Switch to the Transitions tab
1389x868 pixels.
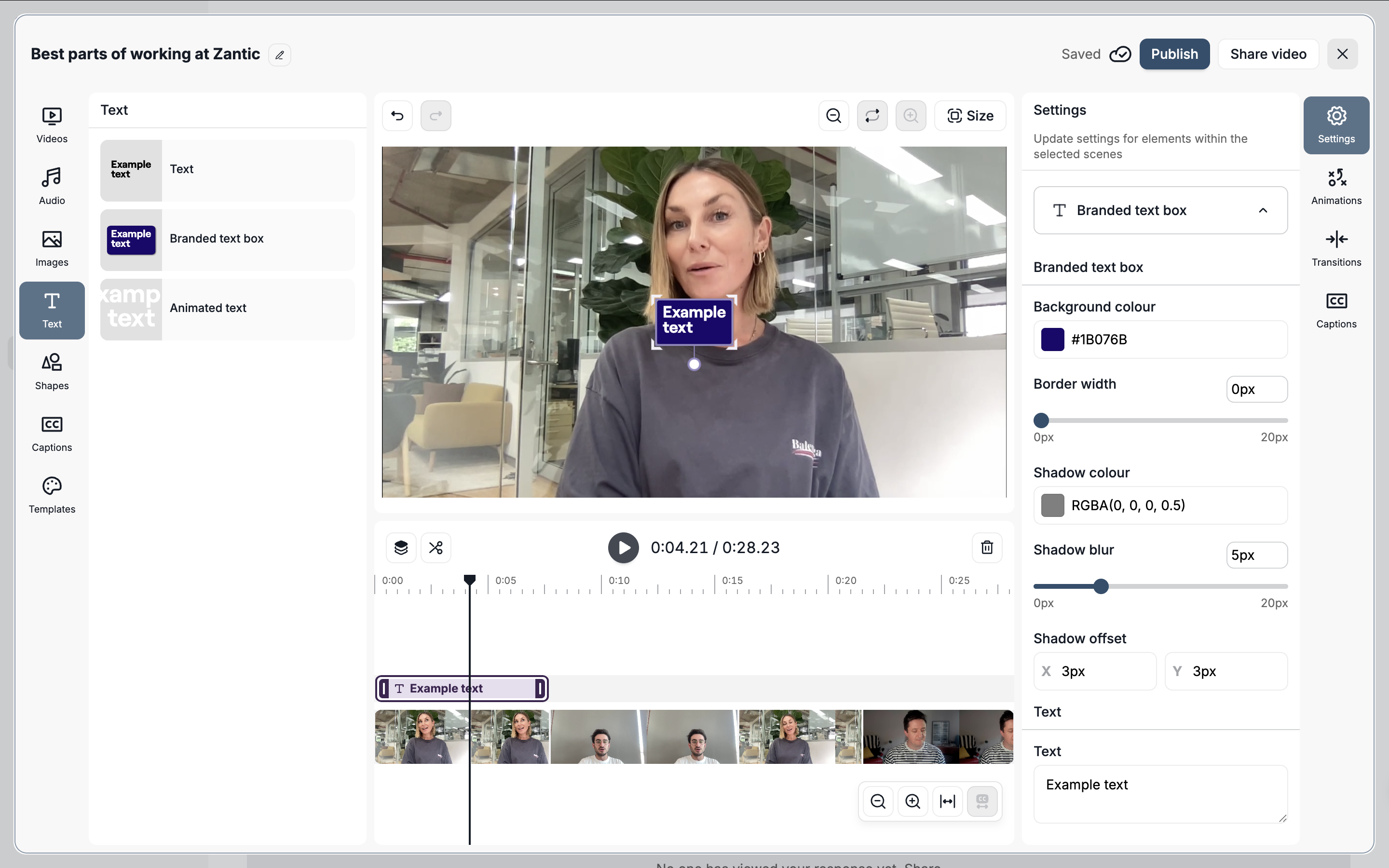[x=1335, y=248]
